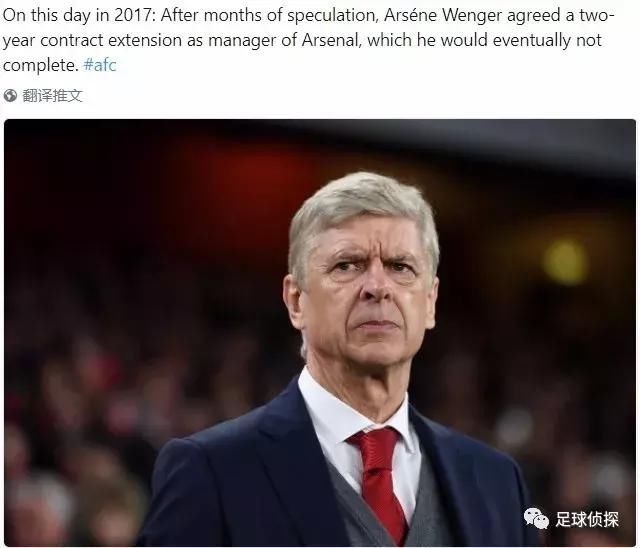Click the phrase 'On this day' in the tweet
This screenshot has height=548, width=640.
coord(52,16)
